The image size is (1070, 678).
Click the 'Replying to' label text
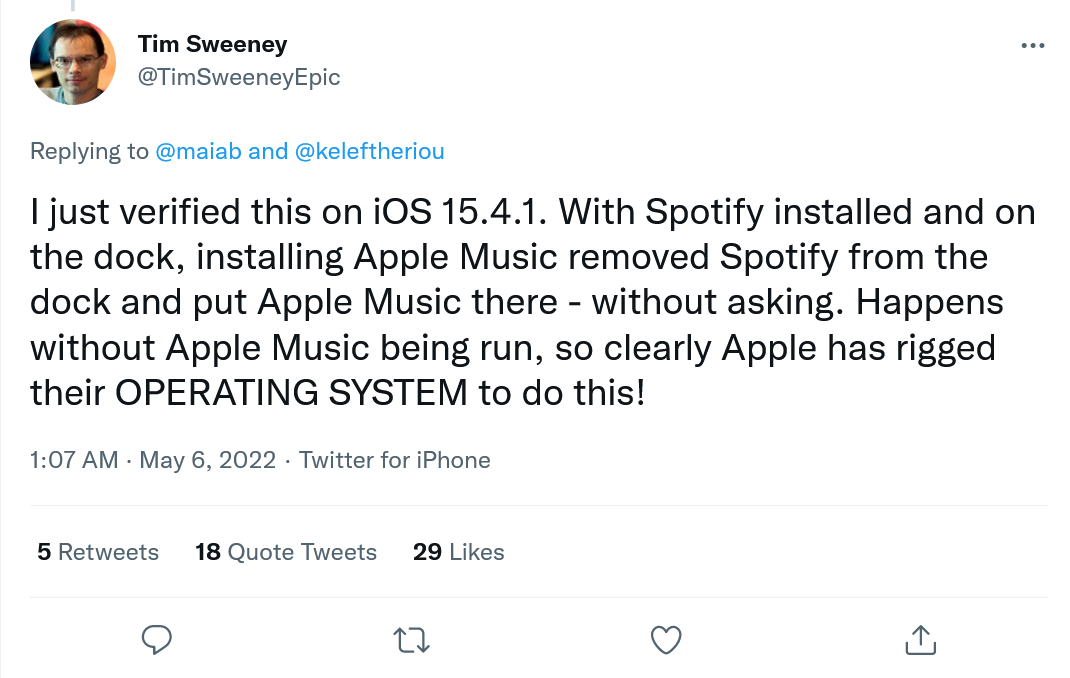coord(89,151)
